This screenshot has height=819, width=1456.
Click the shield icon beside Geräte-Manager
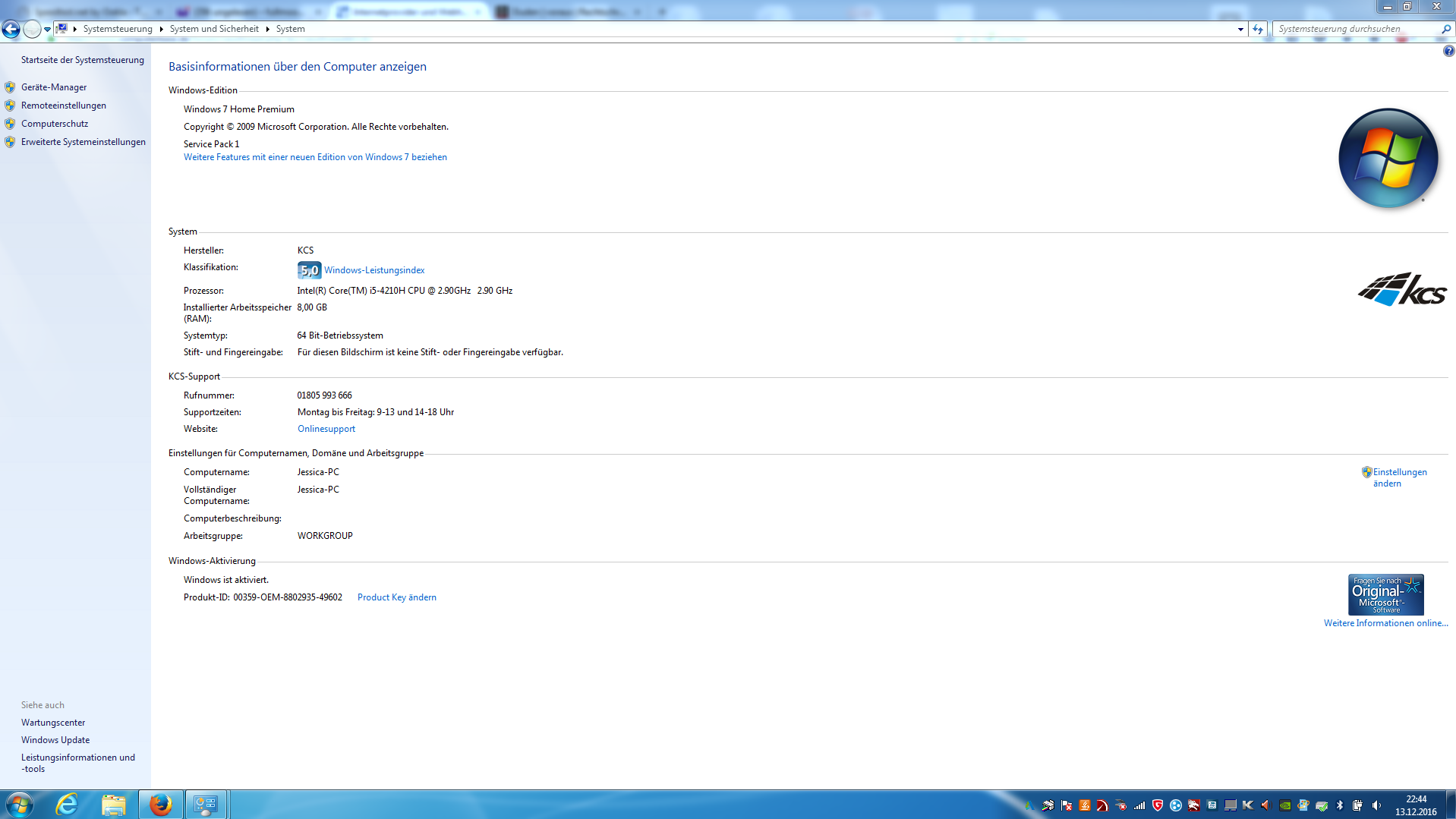pos(10,87)
